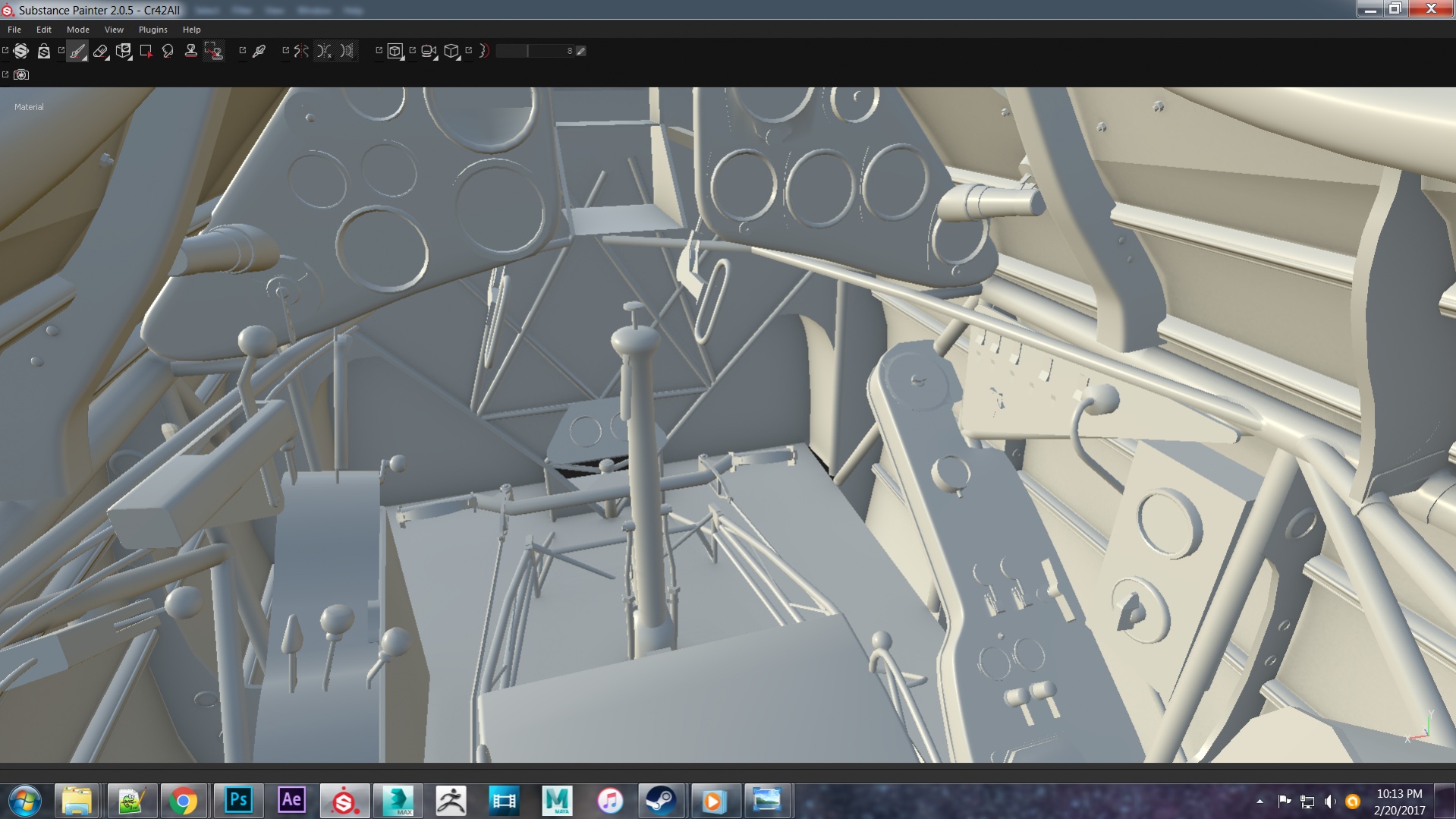Select the Paint brush tool
The width and height of the screenshot is (1456, 819).
[77, 51]
